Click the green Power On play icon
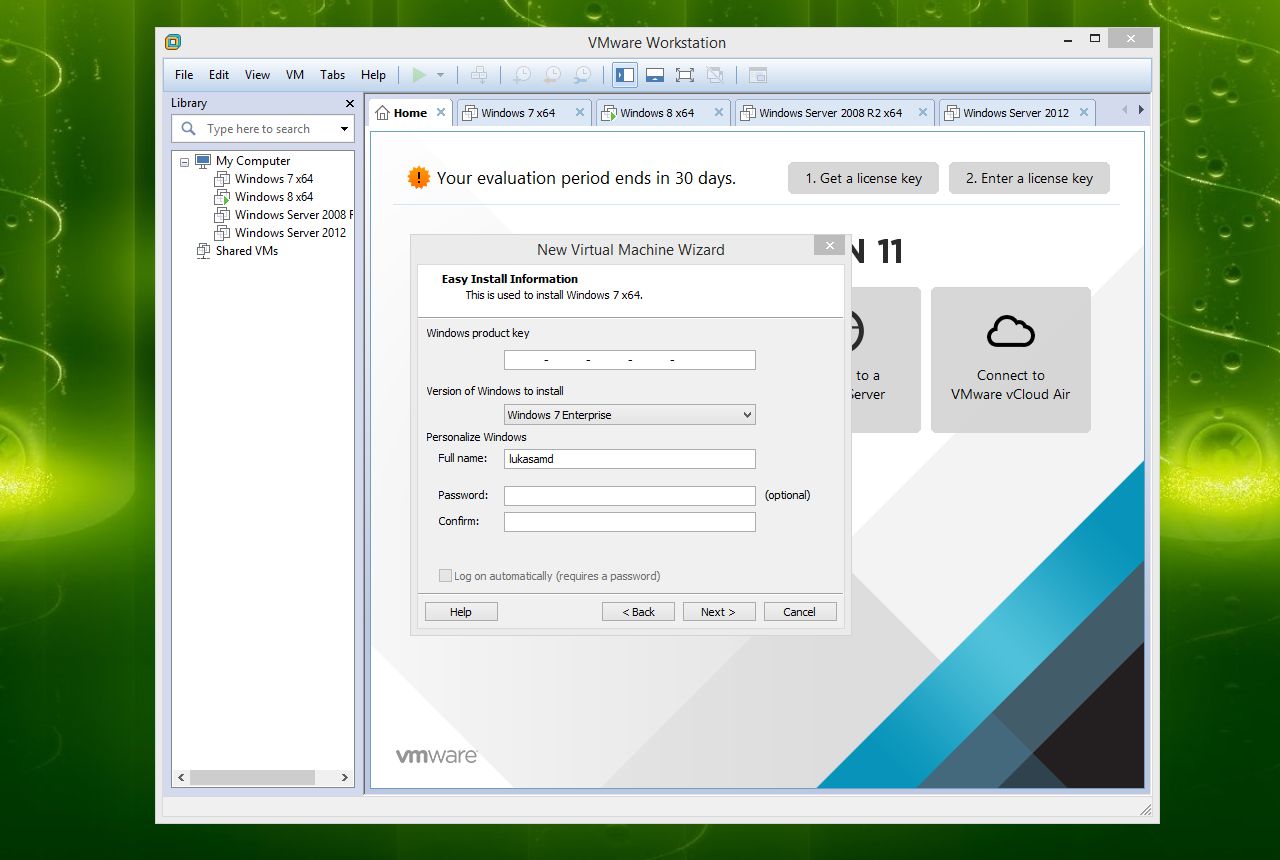 tap(419, 75)
